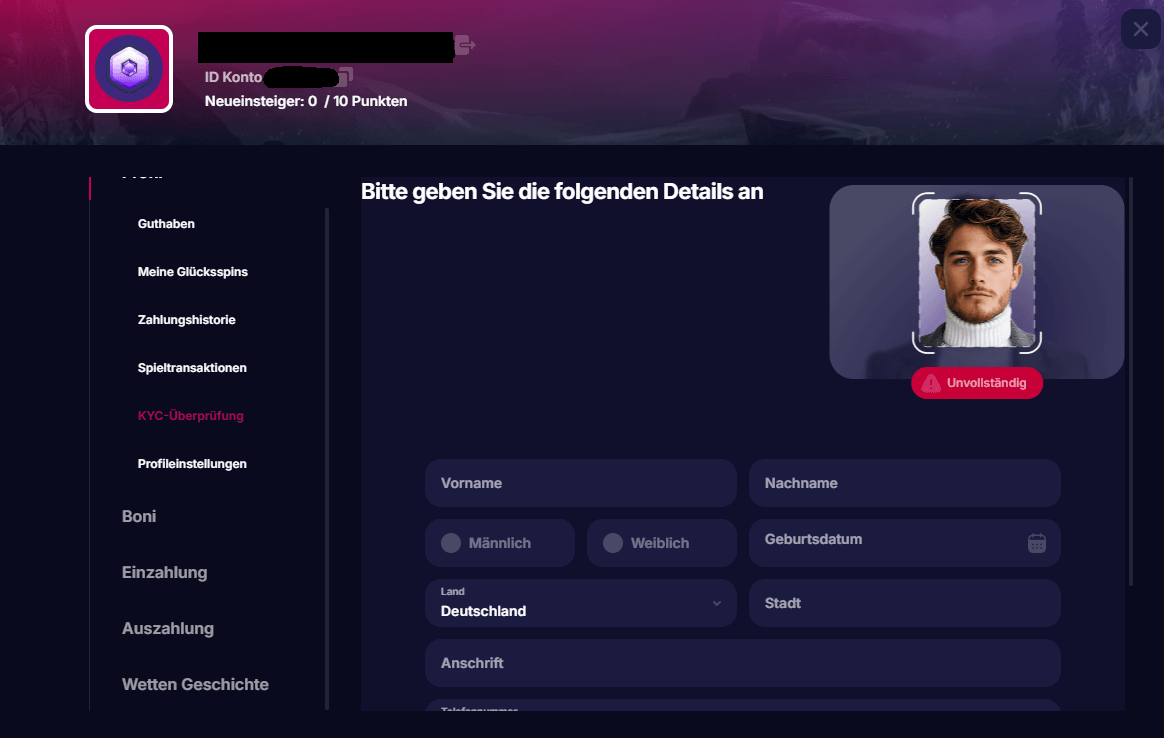Click the form's vertical scrollbar on the right
1164x738 pixels.
(x=1130, y=380)
